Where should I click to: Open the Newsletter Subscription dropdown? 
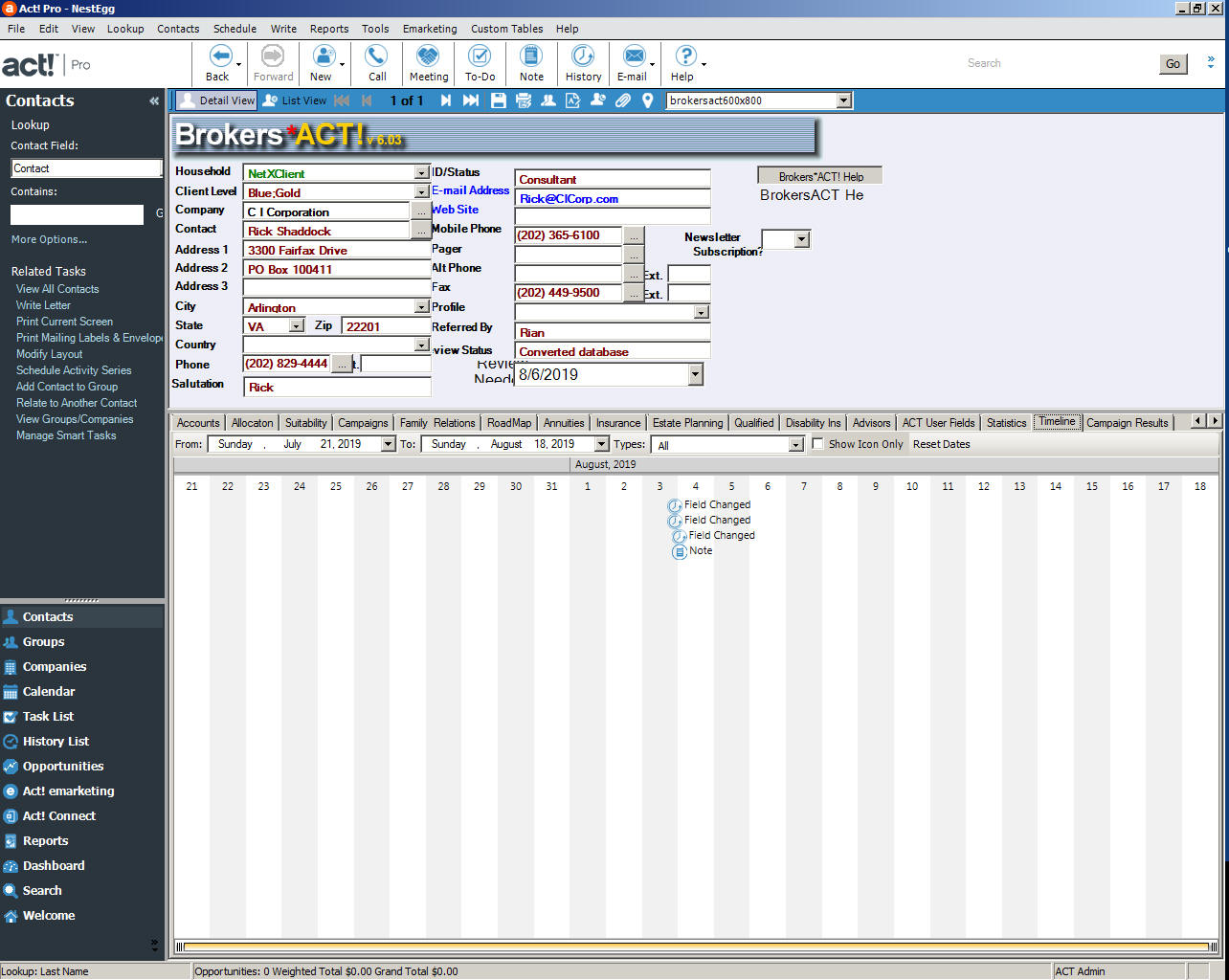point(802,239)
